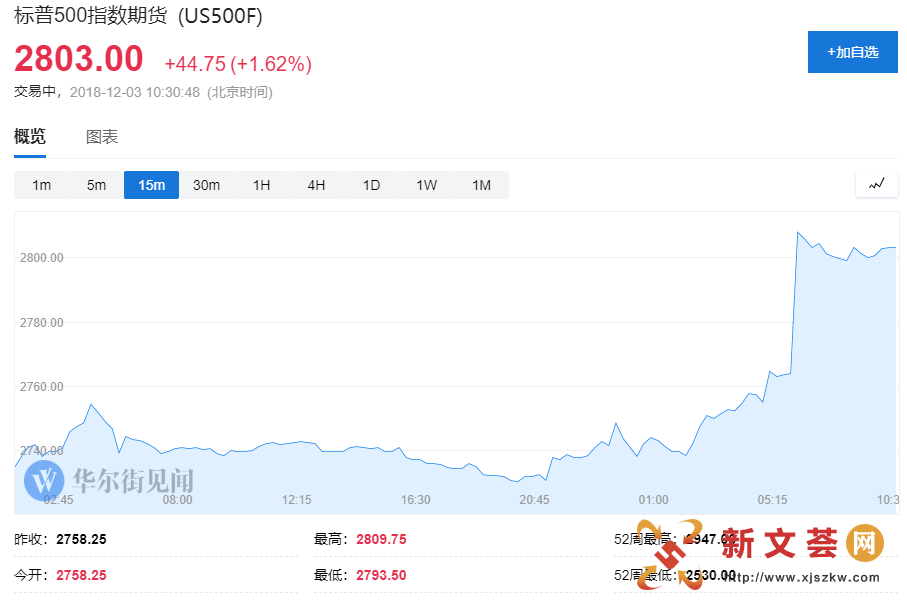Screen dimensions: 907x600
Task: Open the 图表 chart tab
Action: tap(102, 137)
